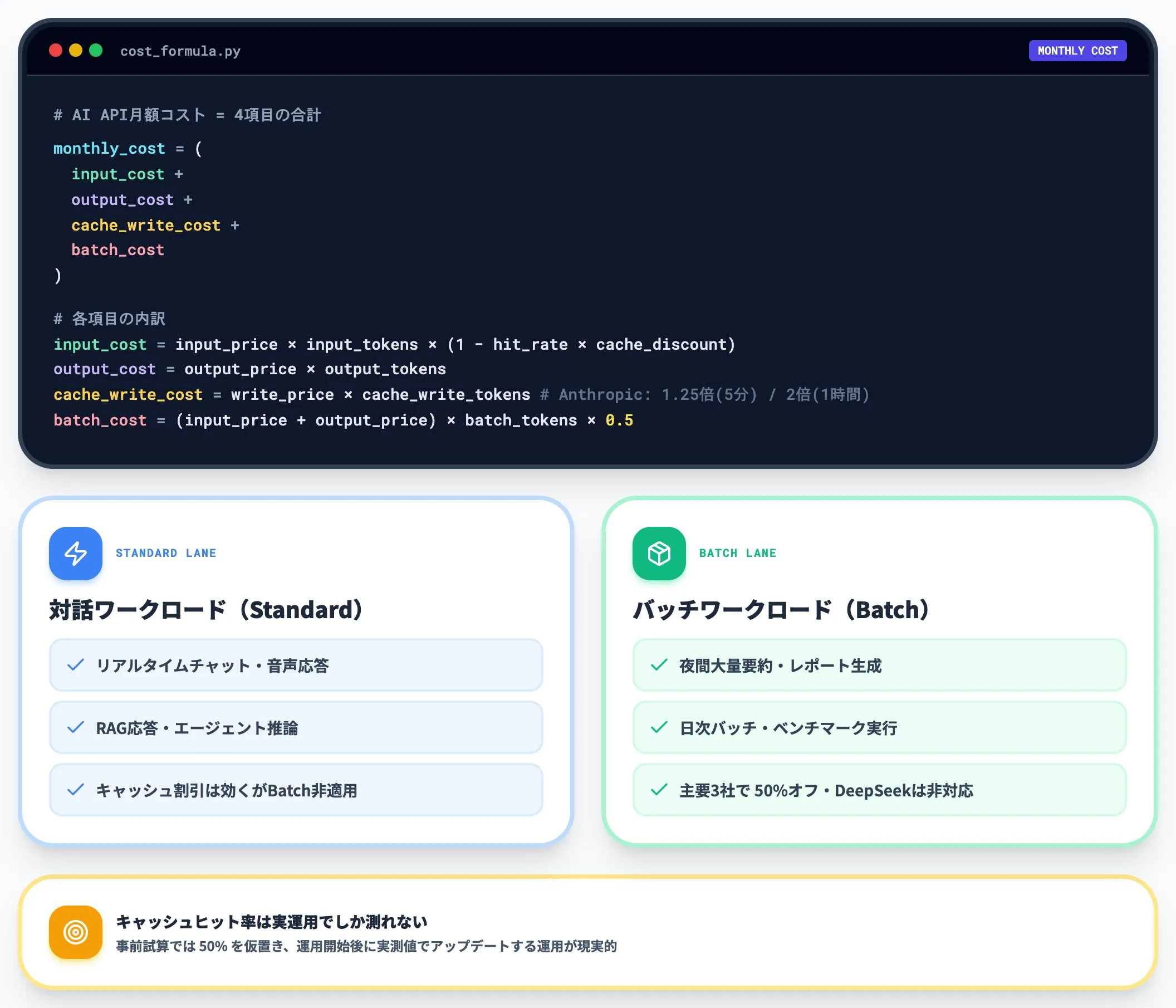1176x1008 pixels.
Task: Click the 0.5 multiplier value
Action: tap(619, 420)
